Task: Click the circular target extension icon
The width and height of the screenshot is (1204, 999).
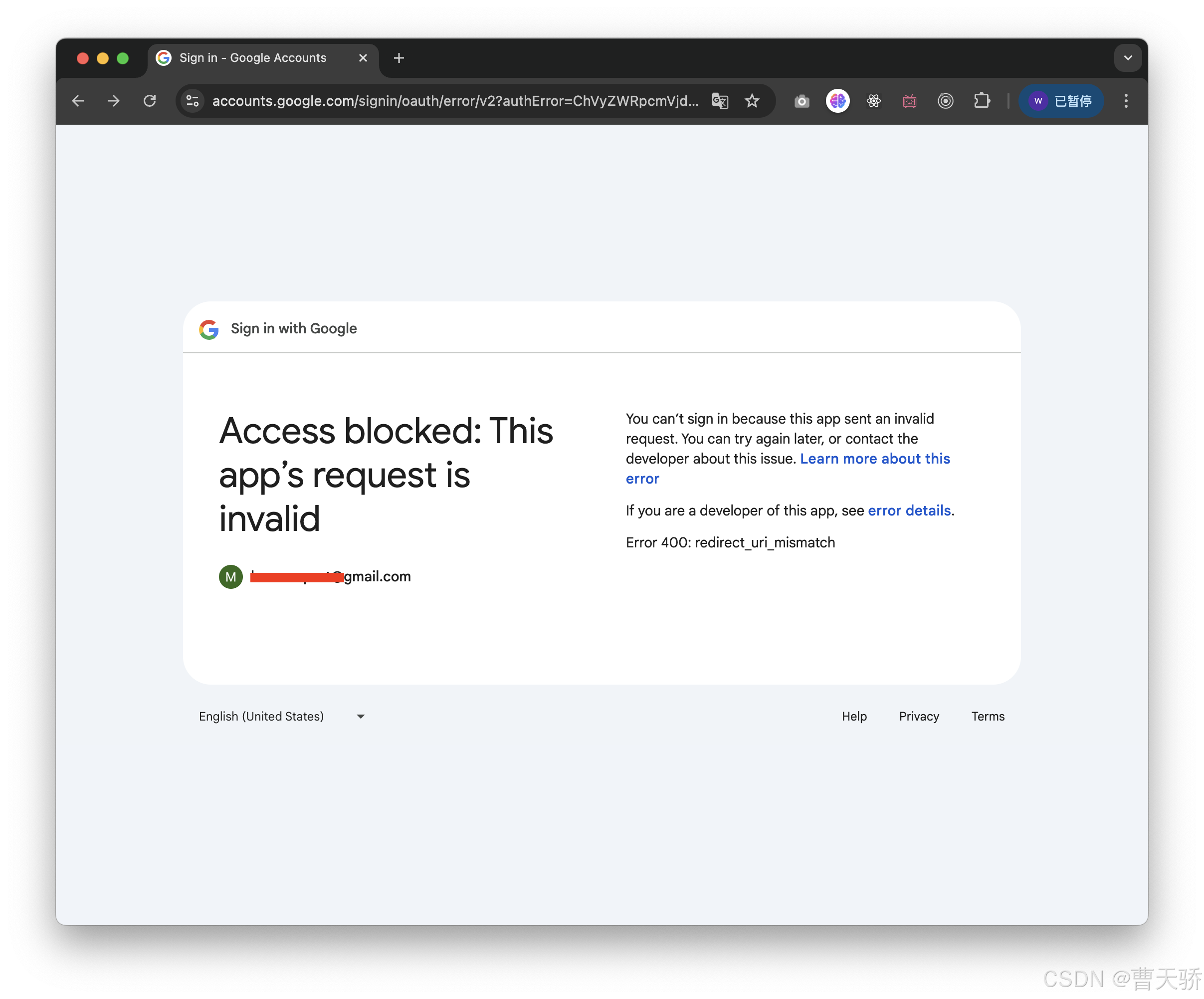Action: click(x=946, y=101)
